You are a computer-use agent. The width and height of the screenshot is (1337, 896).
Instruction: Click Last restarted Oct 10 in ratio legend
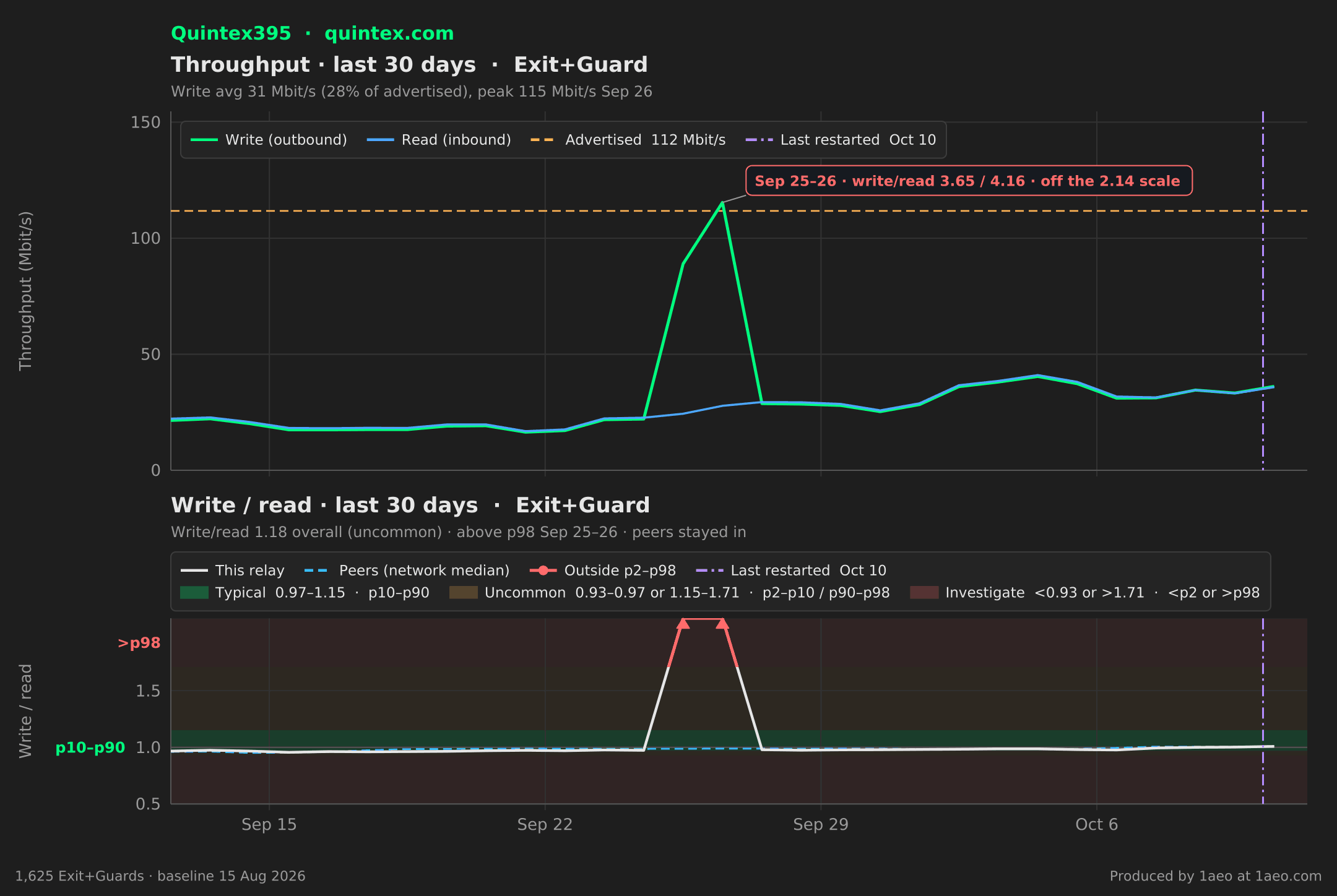(791, 571)
